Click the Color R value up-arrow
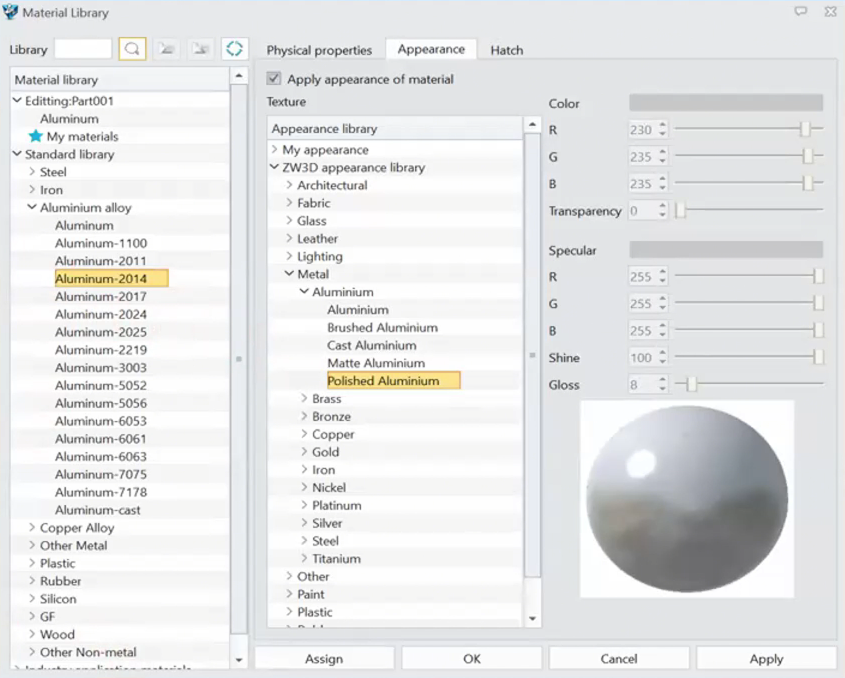 pos(662,125)
